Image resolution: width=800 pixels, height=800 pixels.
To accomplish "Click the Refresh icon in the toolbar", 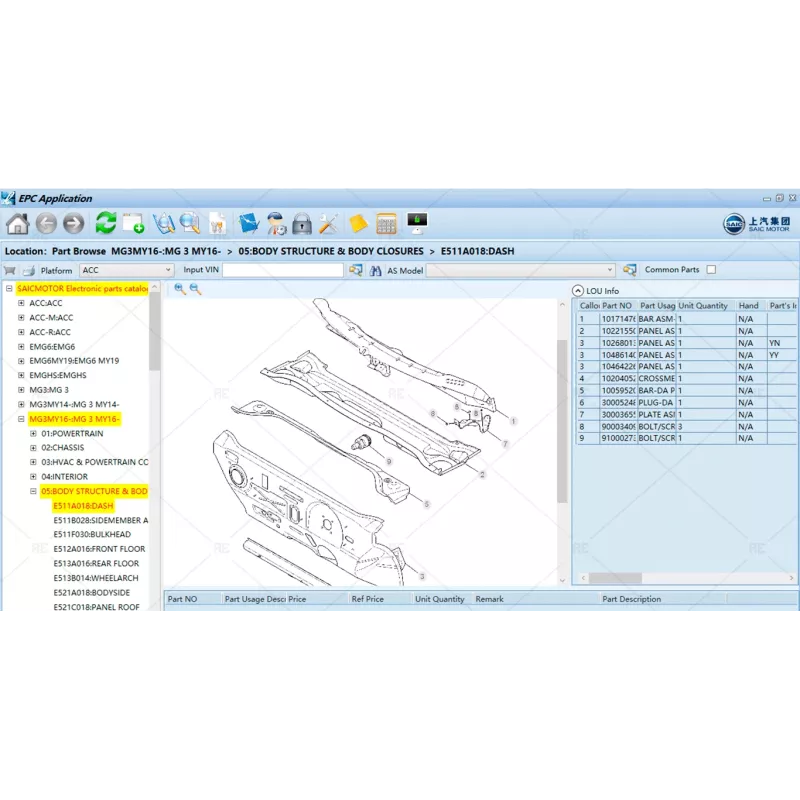I will (103, 225).
